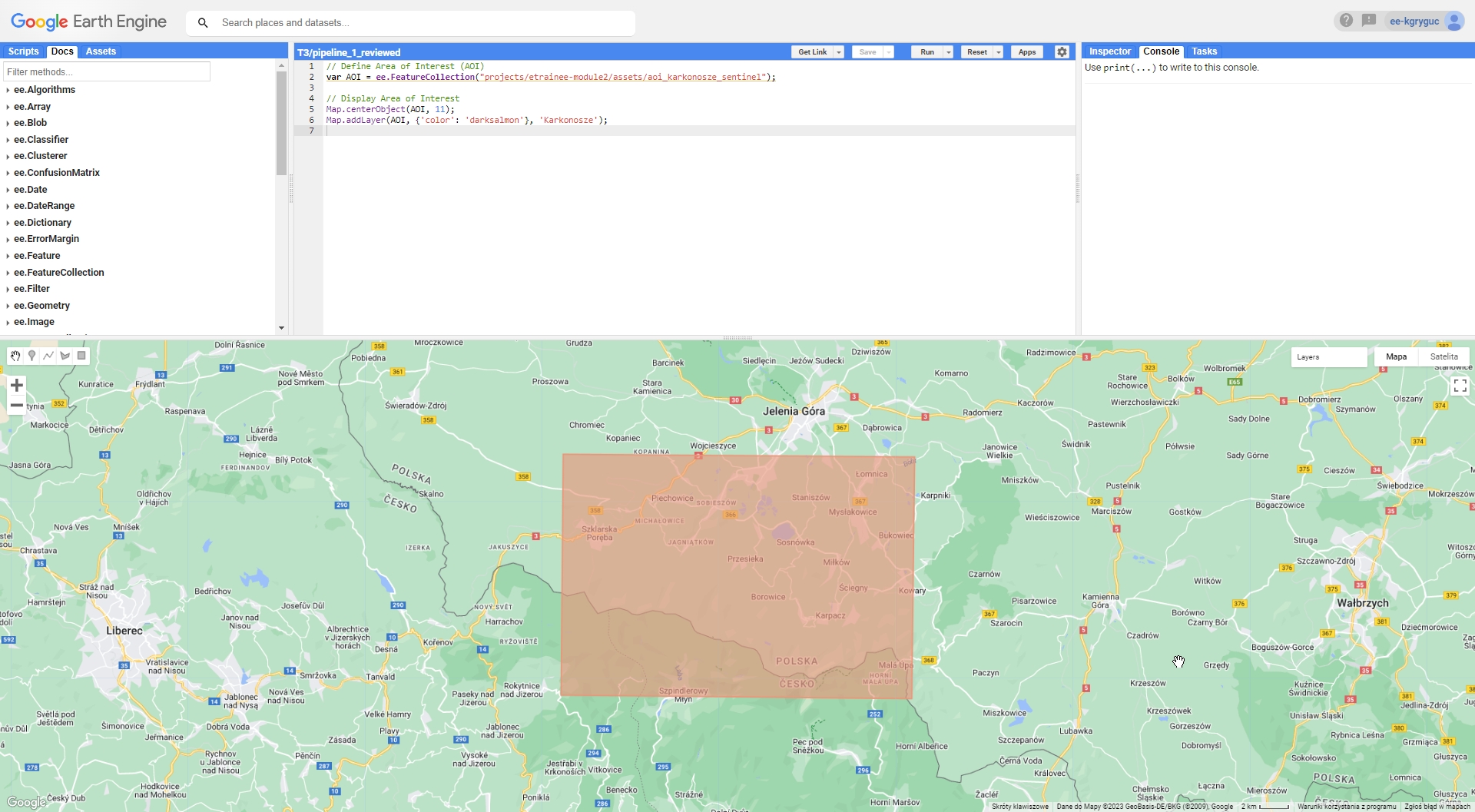The width and height of the screenshot is (1475, 812).
Task: Select the point placemark drawing tool
Action: pyautogui.click(x=31, y=355)
